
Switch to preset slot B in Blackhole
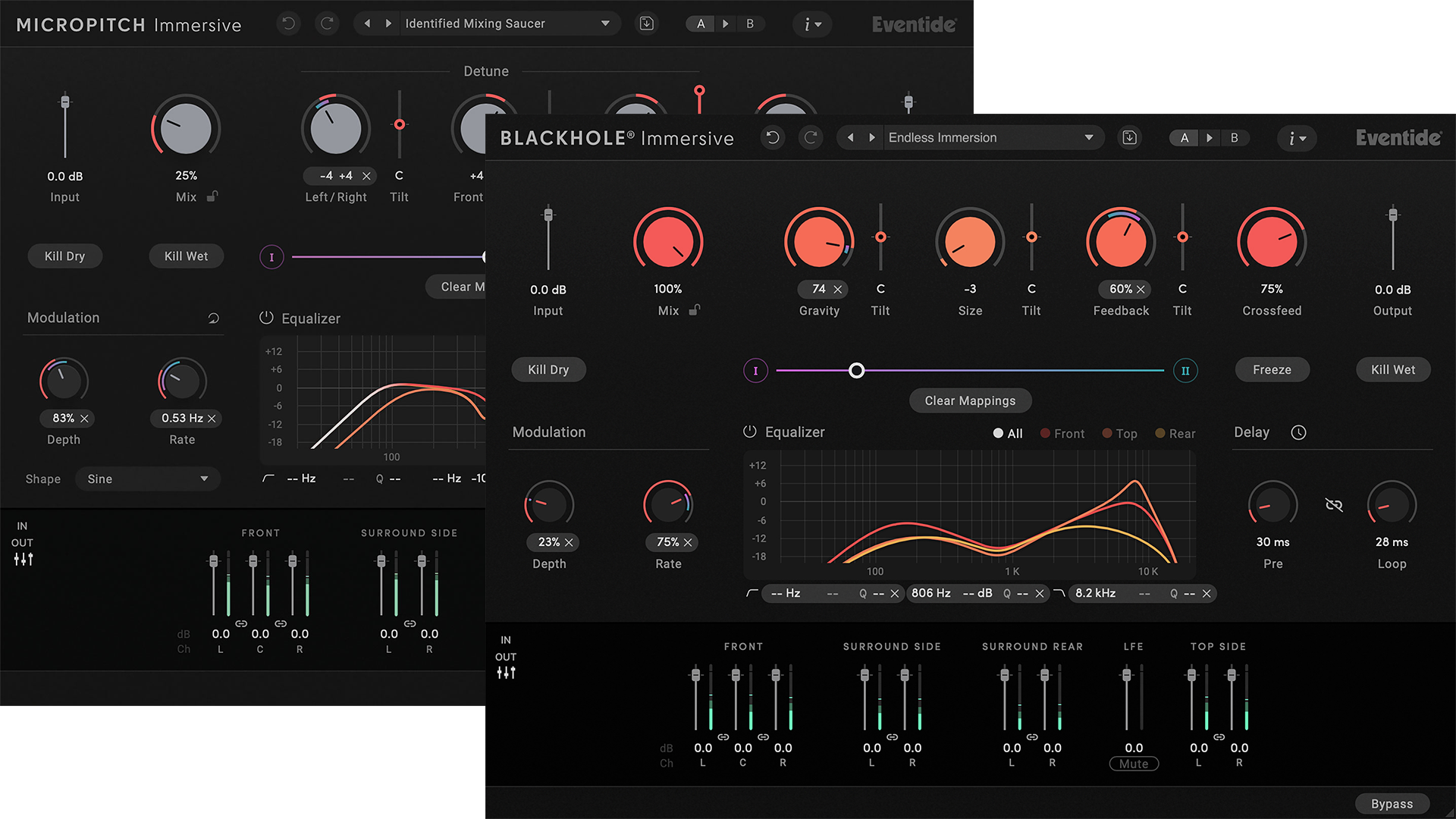(x=1235, y=137)
